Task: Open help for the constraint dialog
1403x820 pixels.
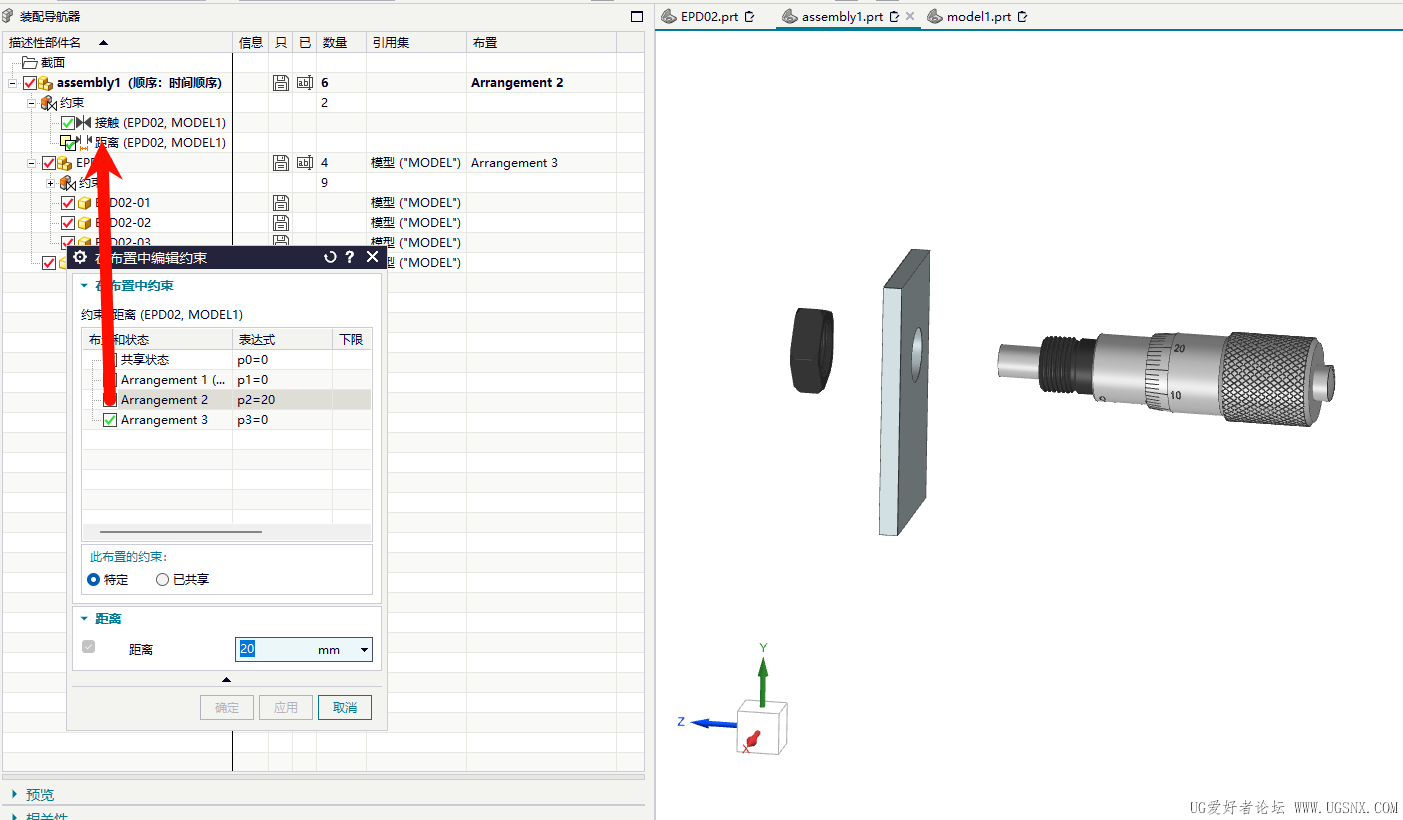Action: 349,257
